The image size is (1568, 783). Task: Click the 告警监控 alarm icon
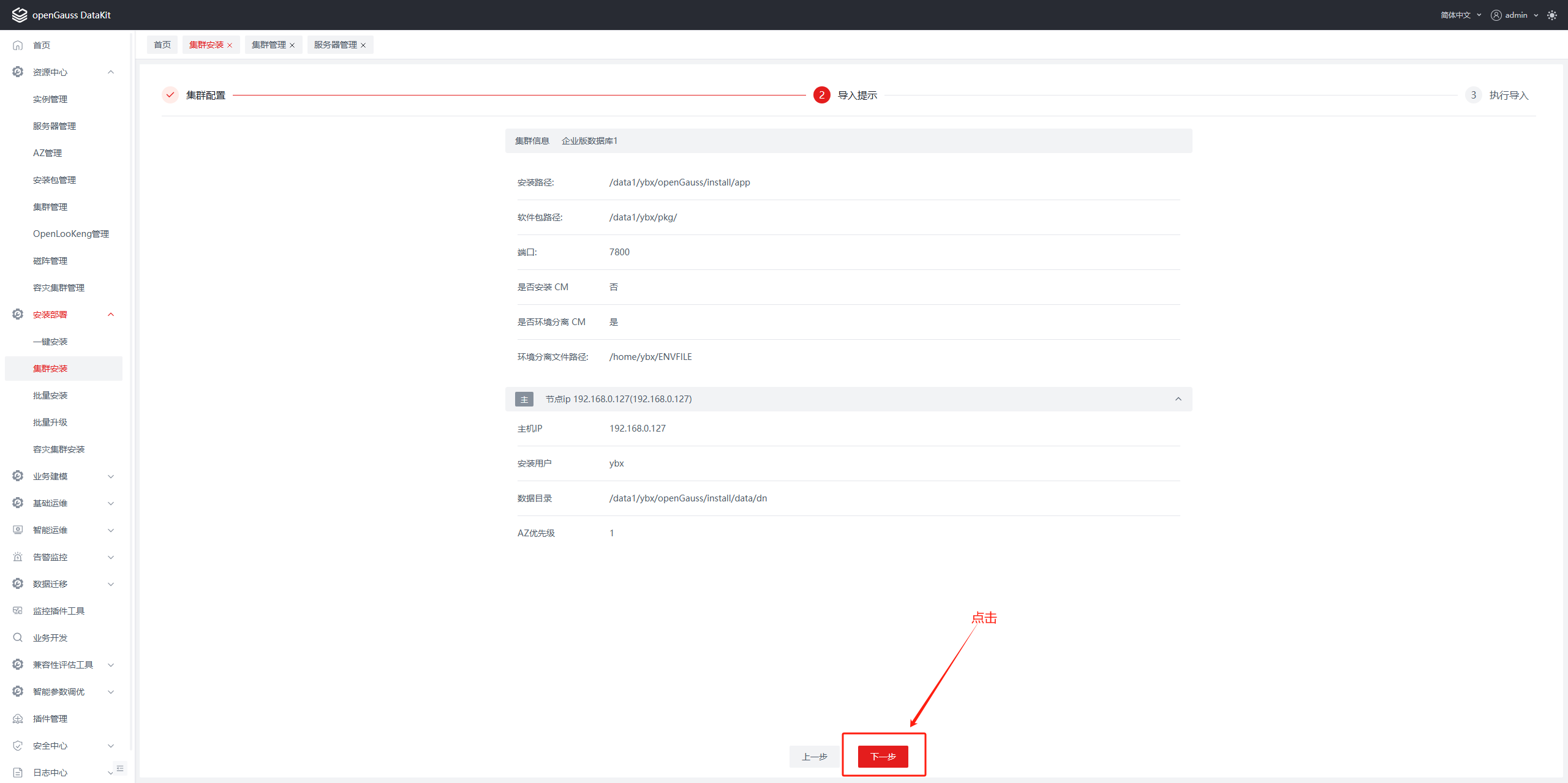point(18,557)
